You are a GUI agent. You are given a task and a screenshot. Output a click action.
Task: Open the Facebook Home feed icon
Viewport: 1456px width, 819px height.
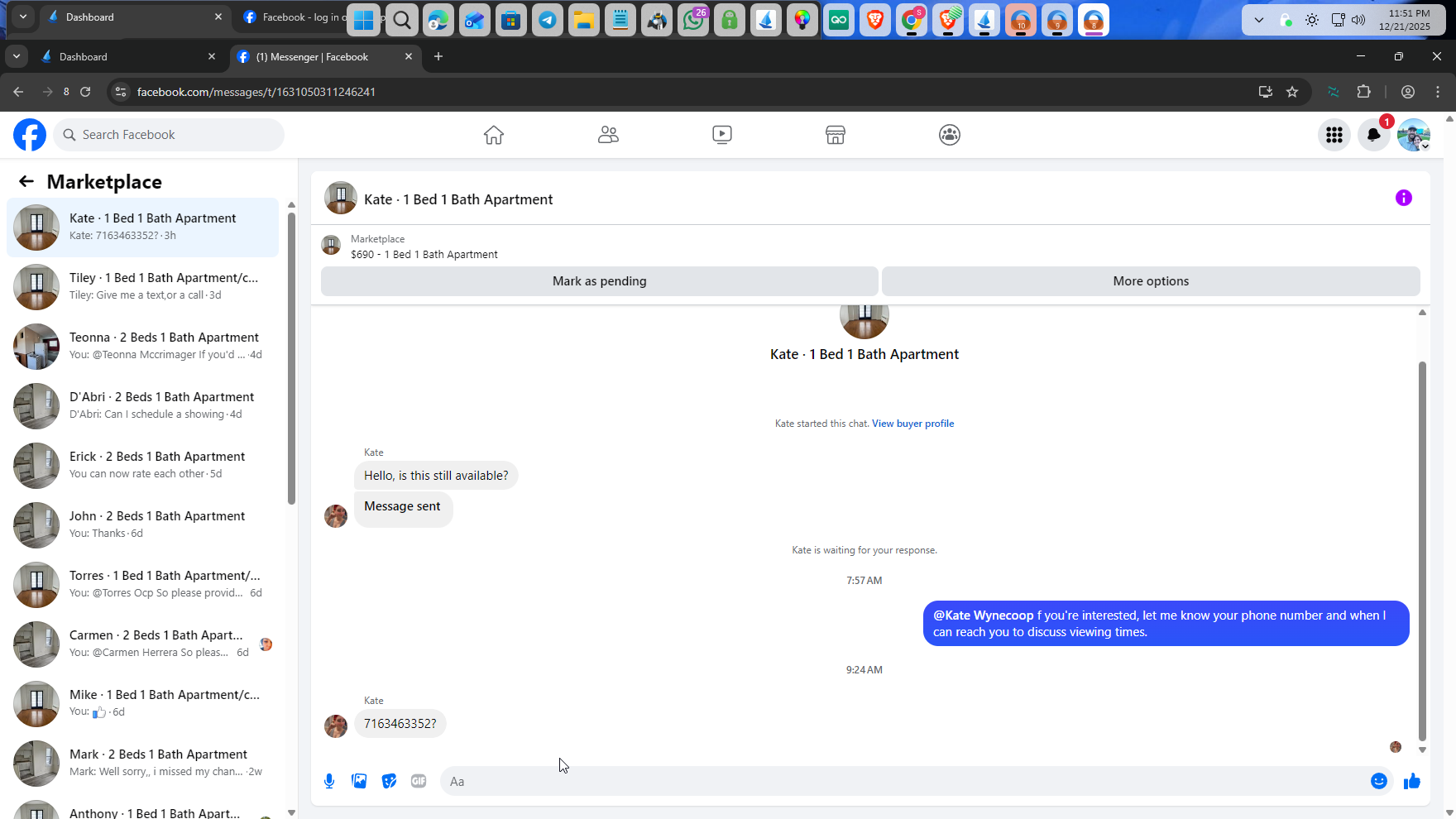click(x=494, y=135)
